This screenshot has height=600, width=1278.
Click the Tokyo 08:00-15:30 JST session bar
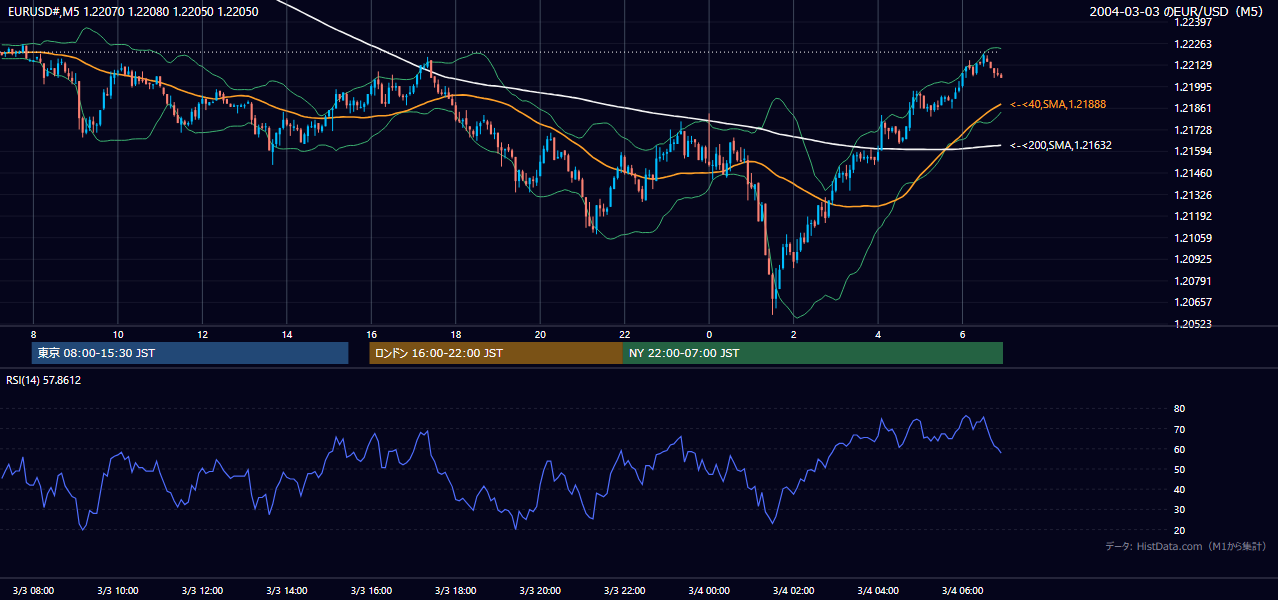point(190,353)
